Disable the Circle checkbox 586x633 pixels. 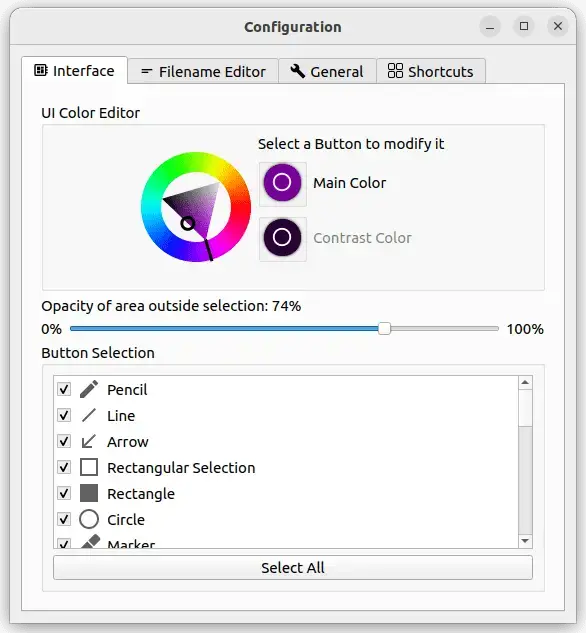[x=64, y=519]
